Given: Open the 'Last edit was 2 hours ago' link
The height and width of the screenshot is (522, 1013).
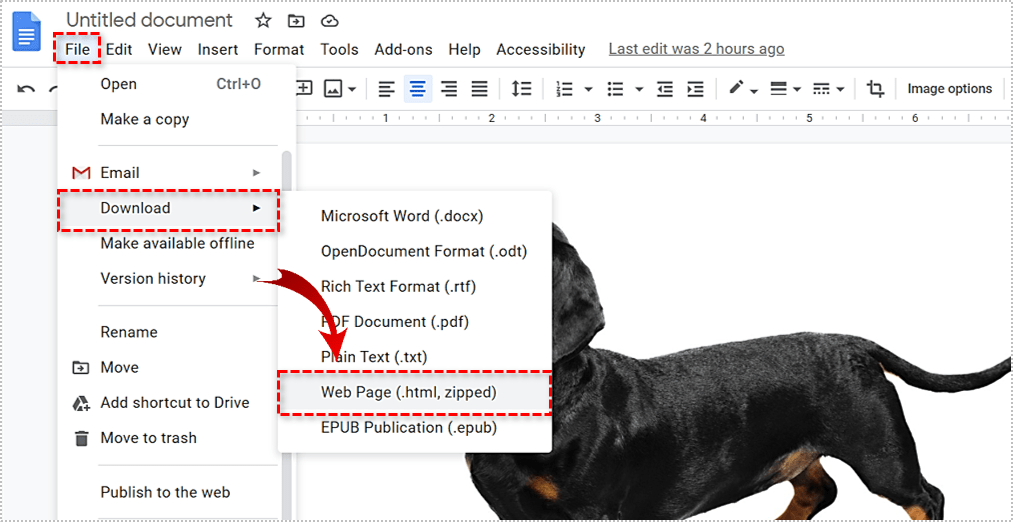Looking at the screenshot, I should click(696, 49).
